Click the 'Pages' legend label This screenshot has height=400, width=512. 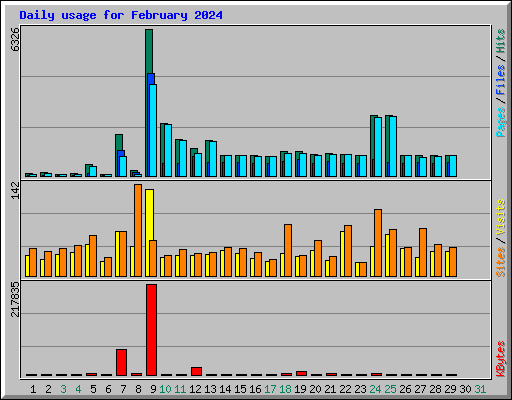501,122
